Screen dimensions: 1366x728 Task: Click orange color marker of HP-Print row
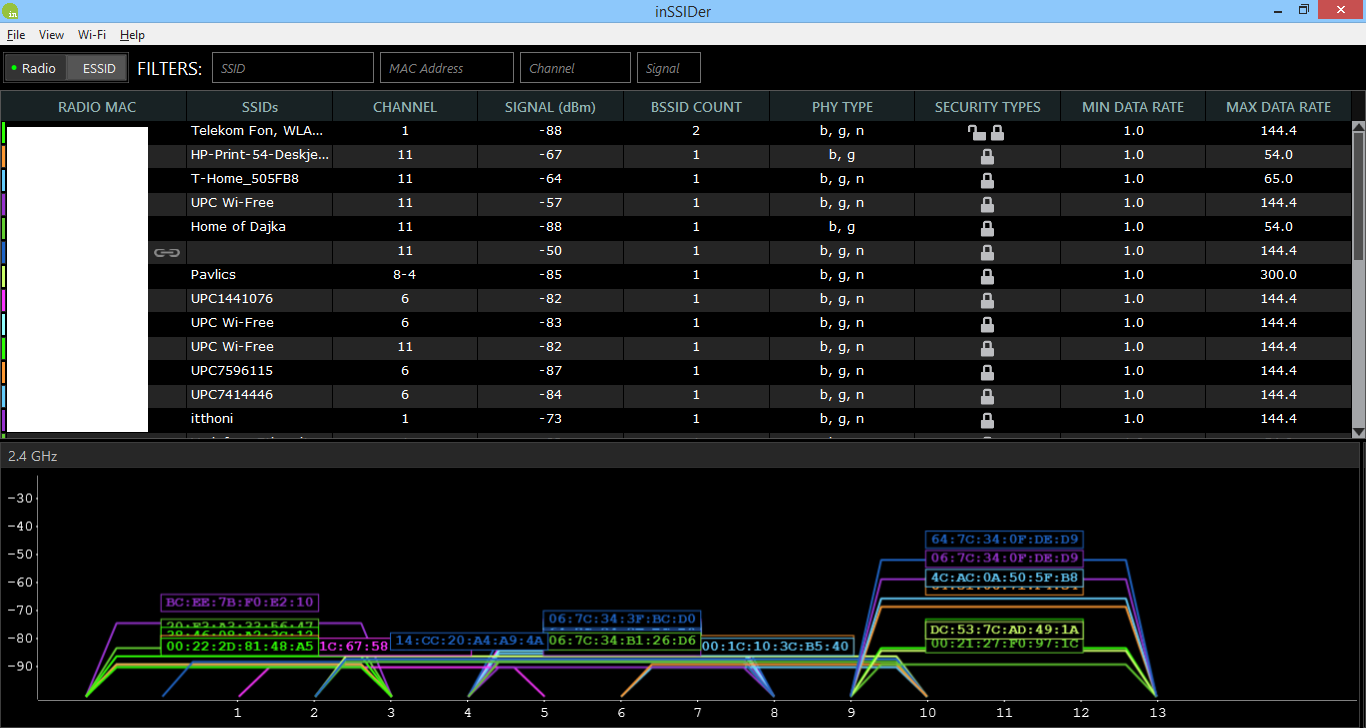click(4, 156)
